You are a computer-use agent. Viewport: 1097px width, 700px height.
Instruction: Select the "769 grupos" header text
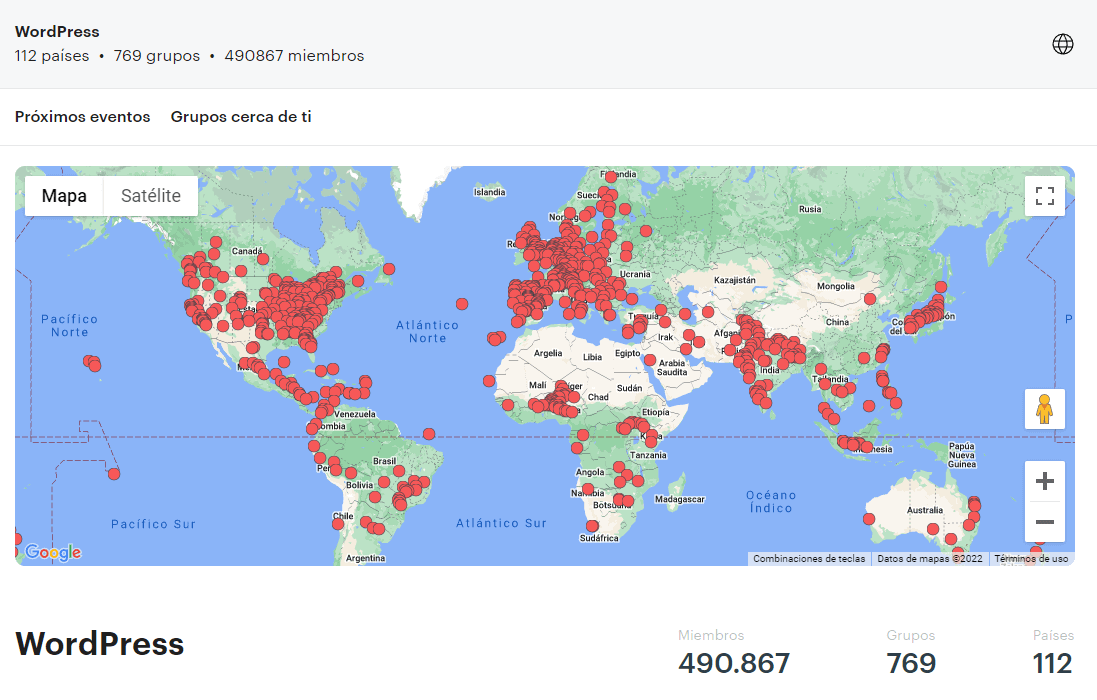157,56
